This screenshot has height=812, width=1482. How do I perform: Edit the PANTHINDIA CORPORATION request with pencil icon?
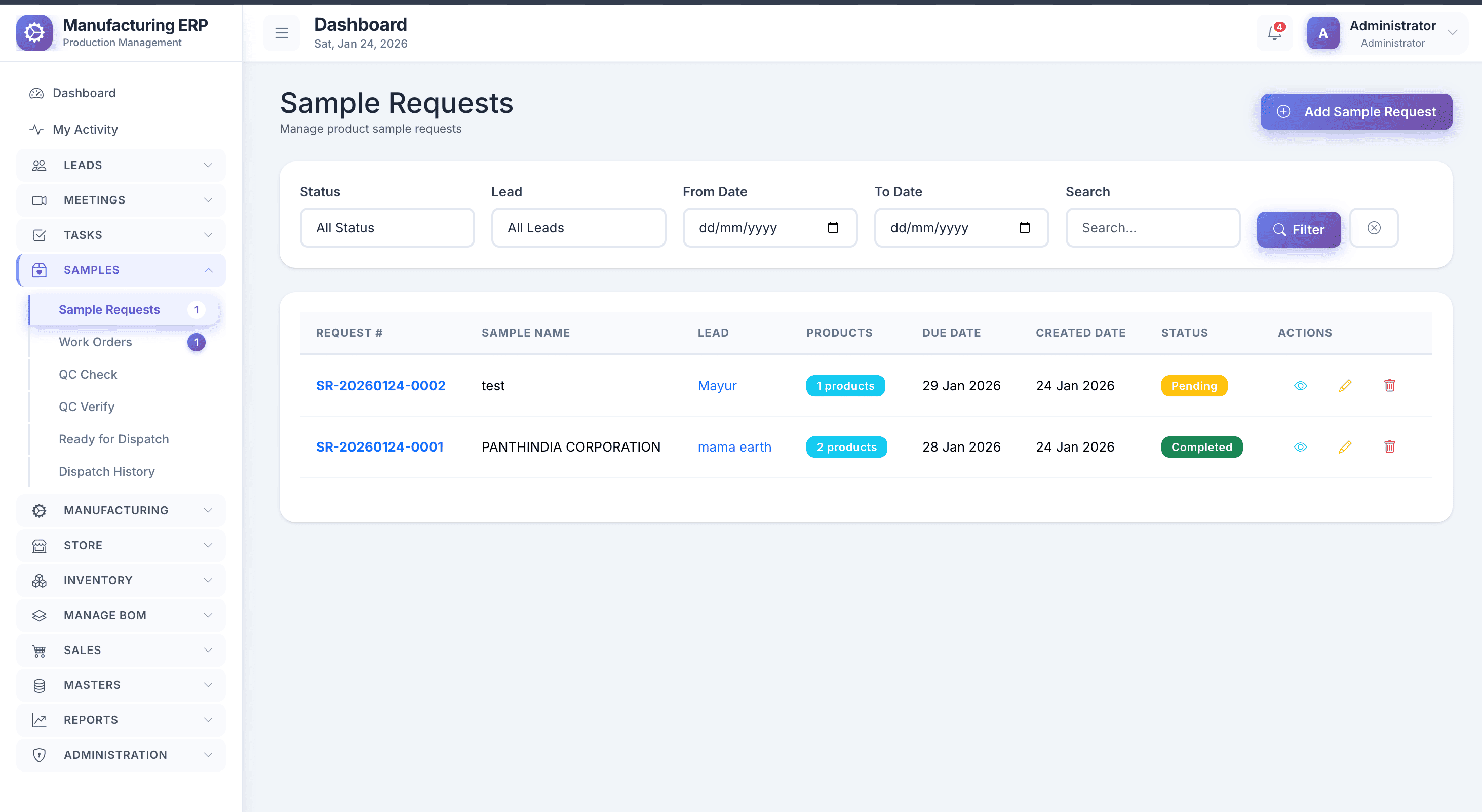[x=1345, y=447]
